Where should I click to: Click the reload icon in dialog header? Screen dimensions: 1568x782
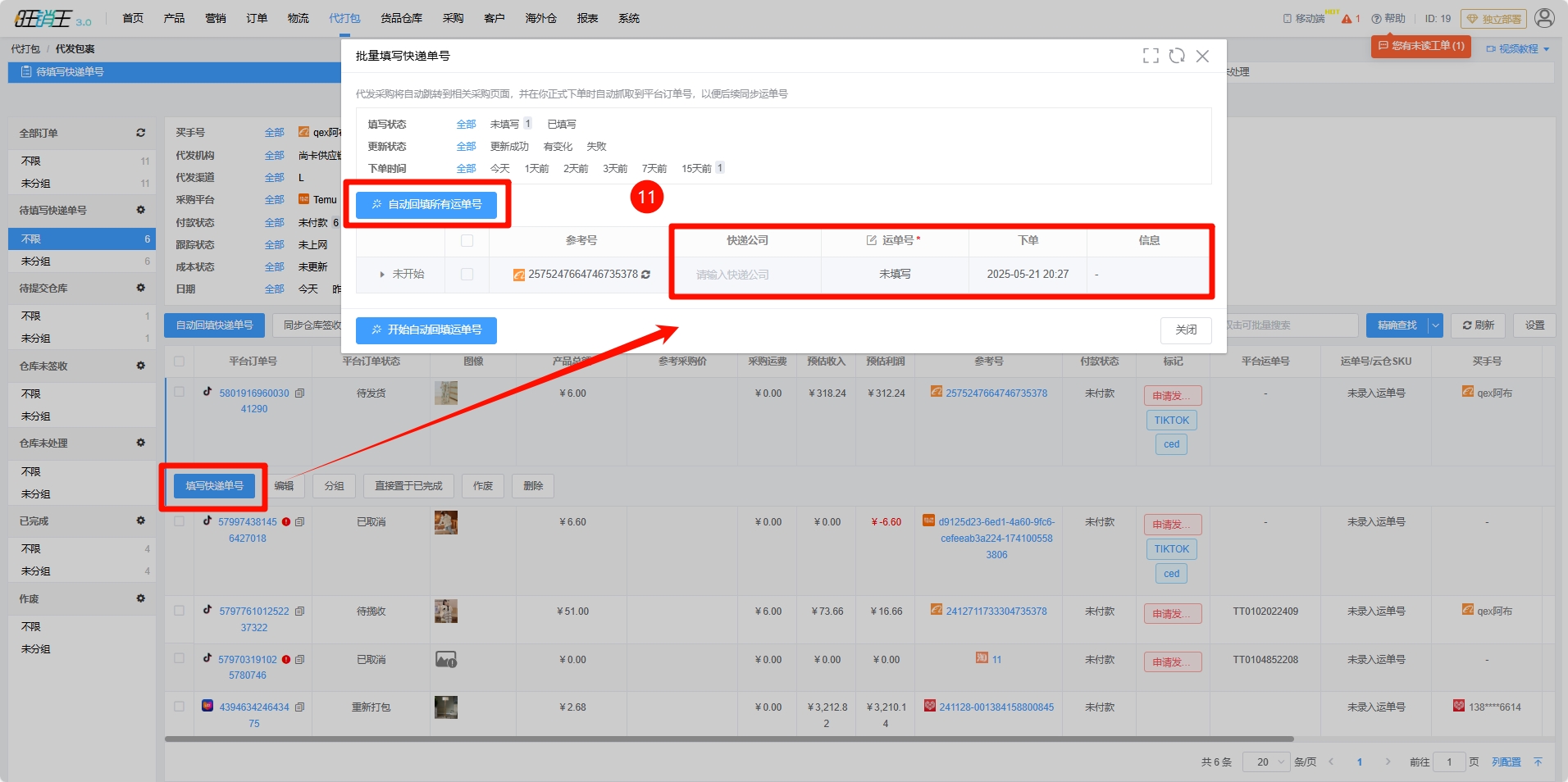click(1177, 56)
